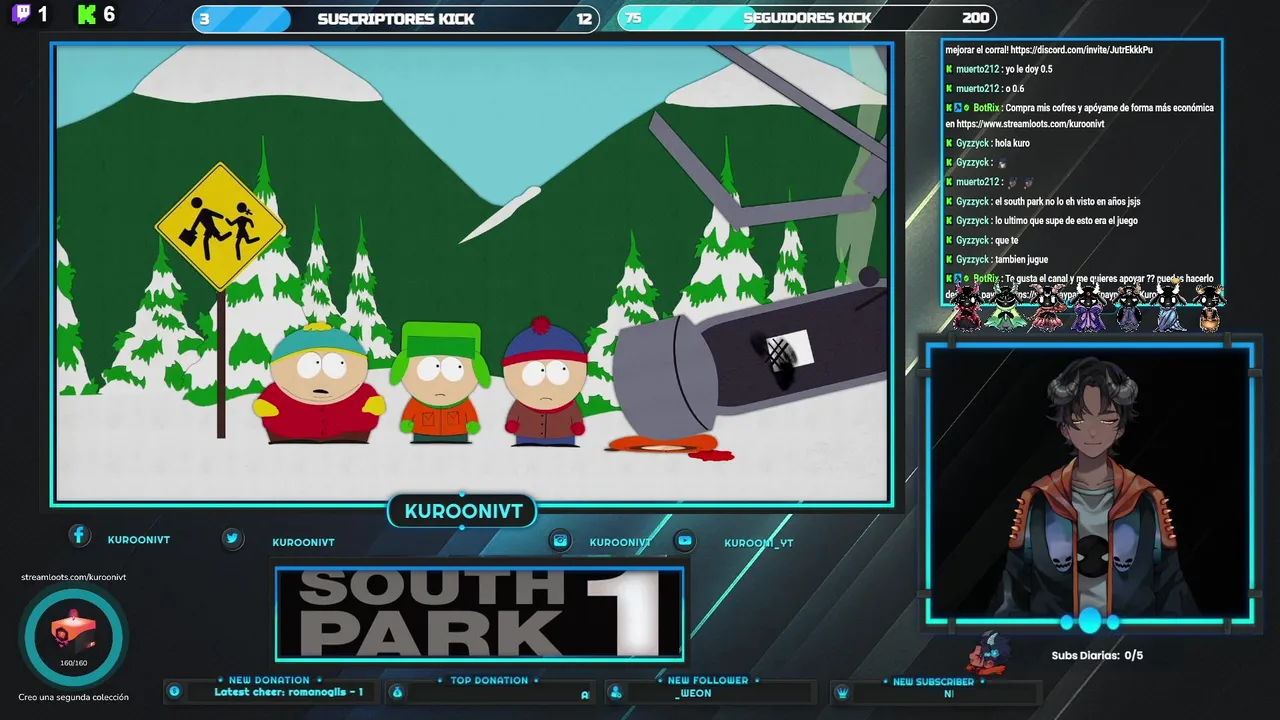1280x720 pixels.
Task: Click the NEW DONATION label
Action: click(x=269, y=680)
